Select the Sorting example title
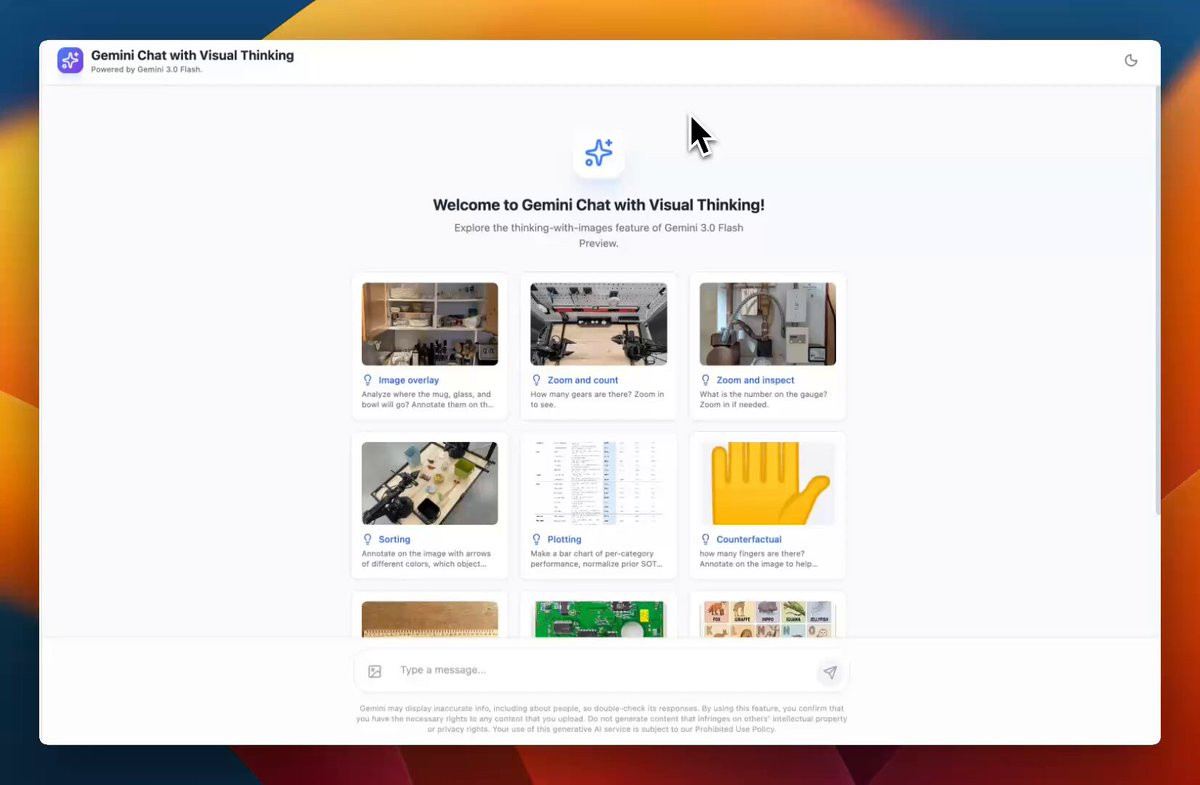Screen dimensions: 1200x785 tap(394, 539)
